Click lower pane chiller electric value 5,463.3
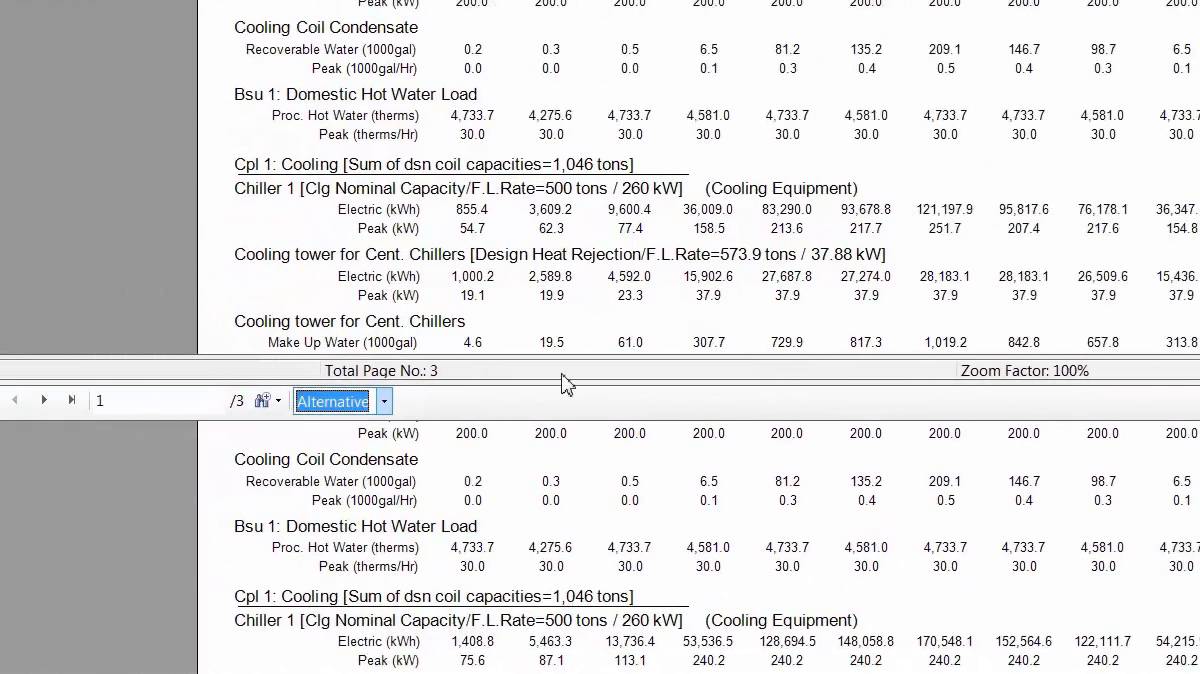This screenshot has height=674, width=1200. pos(551,641)
